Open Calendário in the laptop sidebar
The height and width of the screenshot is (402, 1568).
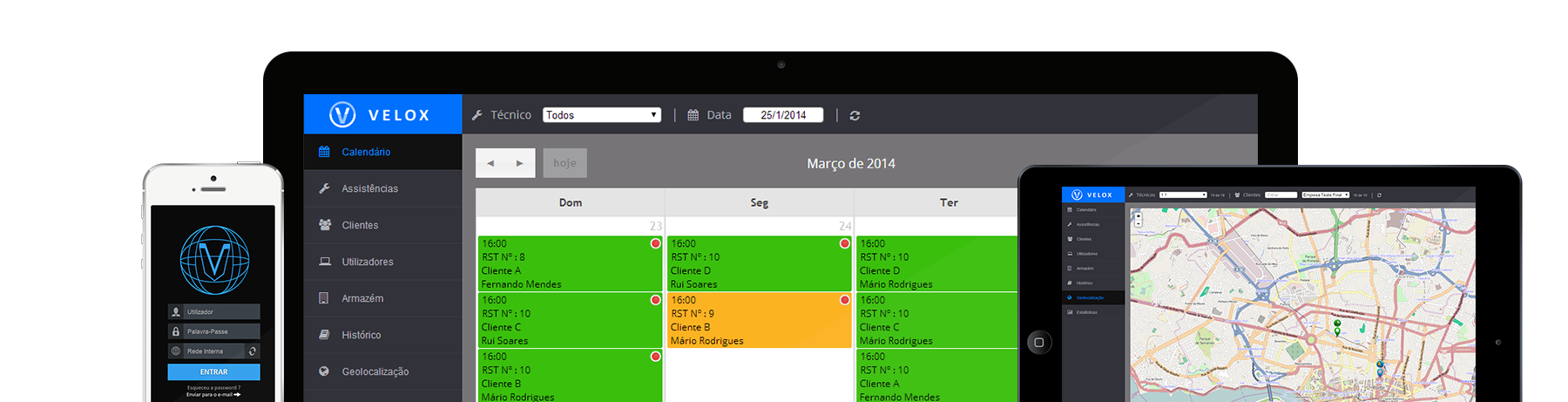click(383, 152)
